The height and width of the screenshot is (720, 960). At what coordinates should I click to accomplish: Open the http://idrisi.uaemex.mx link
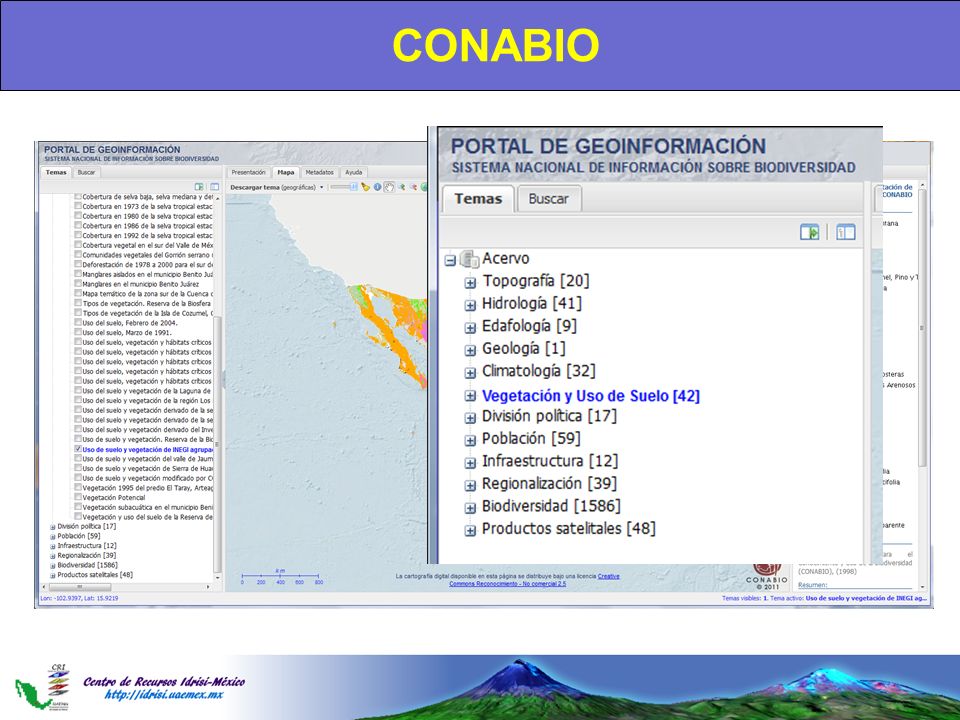click(163, 694)
